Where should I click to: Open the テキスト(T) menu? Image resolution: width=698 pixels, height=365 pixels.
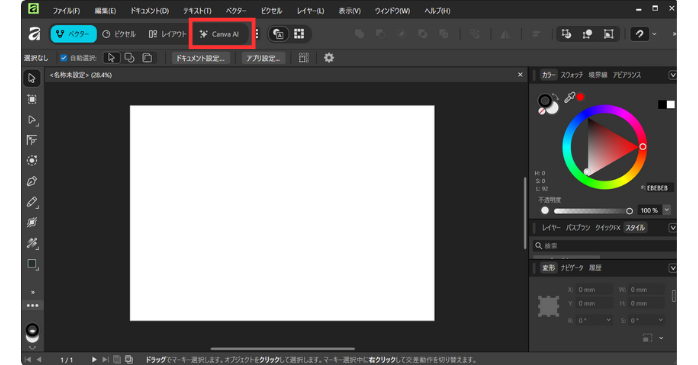tap(197, 11)
